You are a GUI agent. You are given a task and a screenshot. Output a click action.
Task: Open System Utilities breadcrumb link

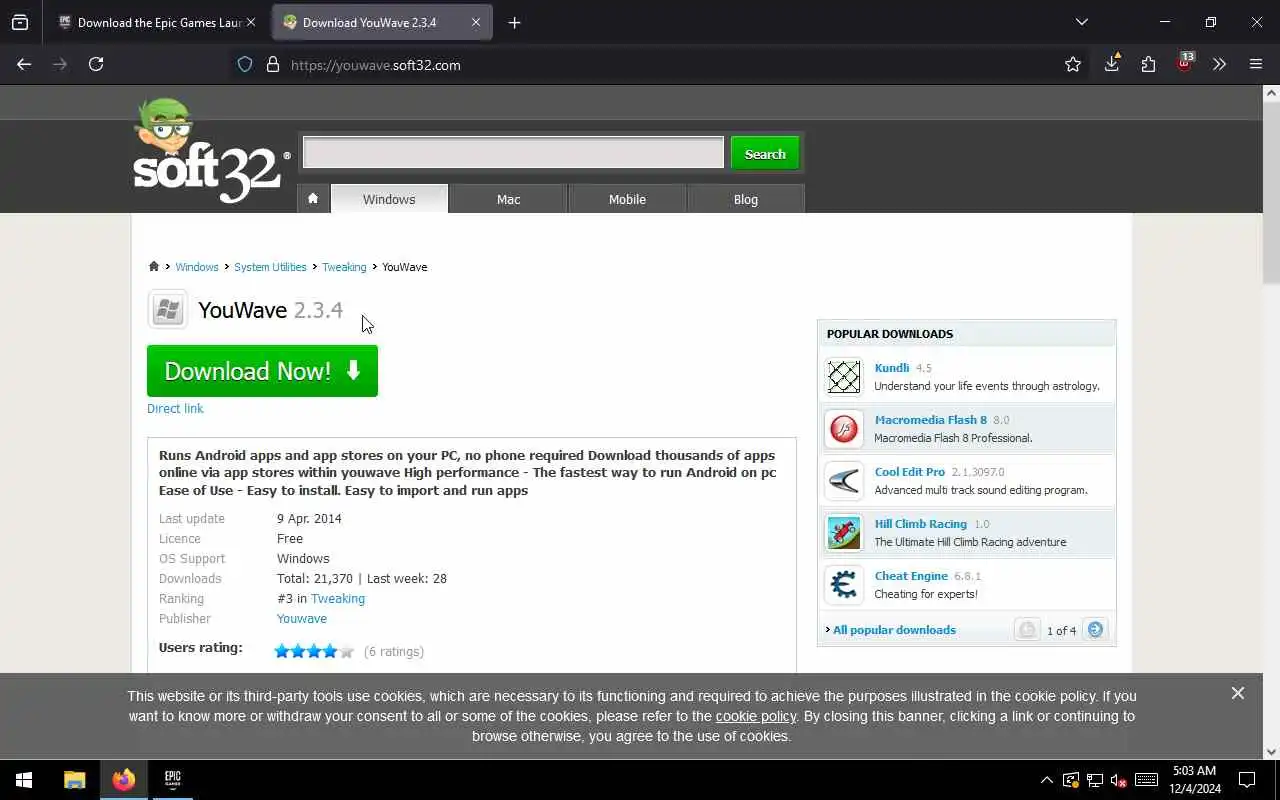[x=270, y=267]
